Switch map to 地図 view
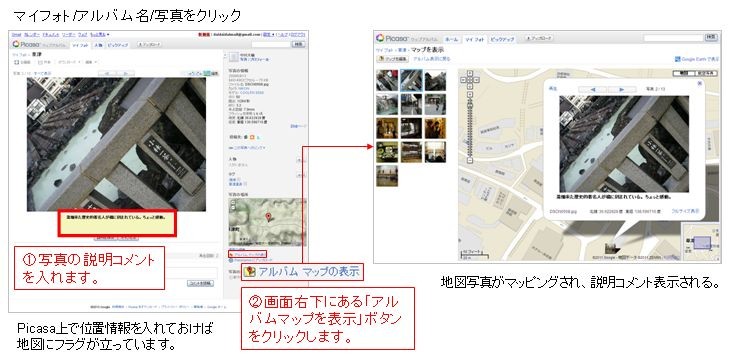Viewport: 736px width, 361px height. (683, 74)
